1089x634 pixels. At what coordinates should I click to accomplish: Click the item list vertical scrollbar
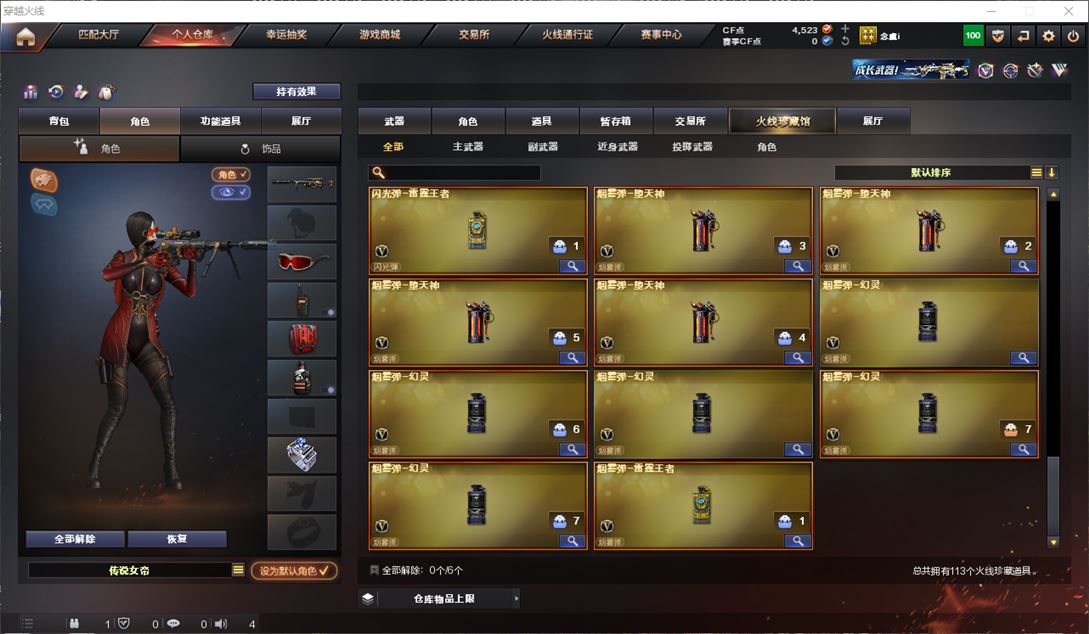(x=1053, y=367)
